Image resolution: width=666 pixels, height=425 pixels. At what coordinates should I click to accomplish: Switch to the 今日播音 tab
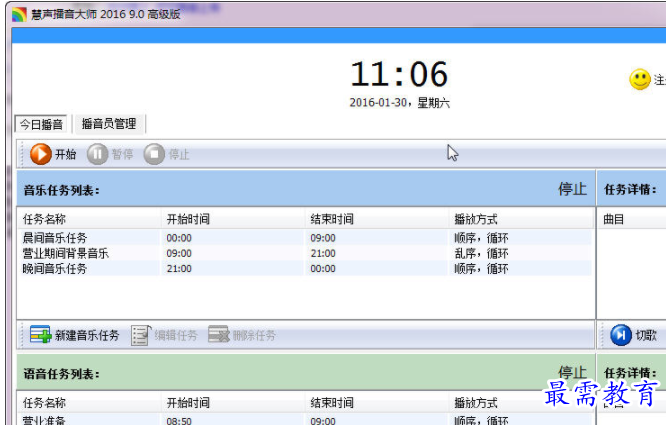[x=41, y=124]
